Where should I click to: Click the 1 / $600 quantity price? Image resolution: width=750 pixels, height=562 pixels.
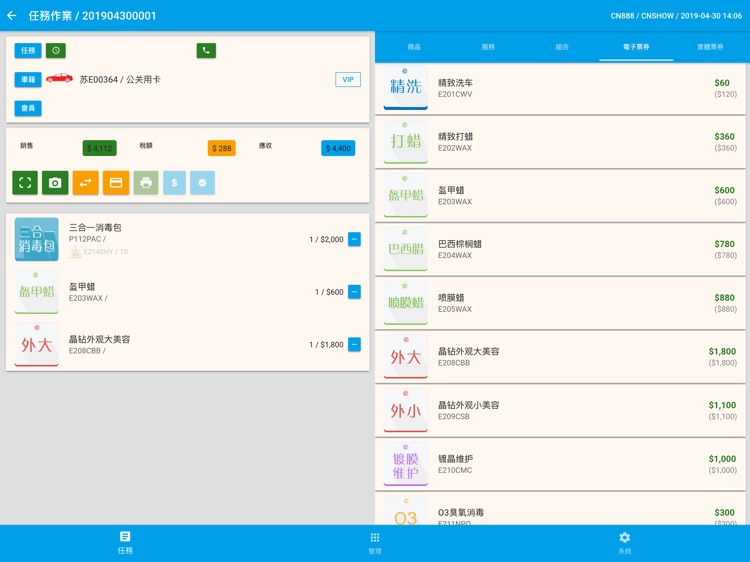(329, 292)
